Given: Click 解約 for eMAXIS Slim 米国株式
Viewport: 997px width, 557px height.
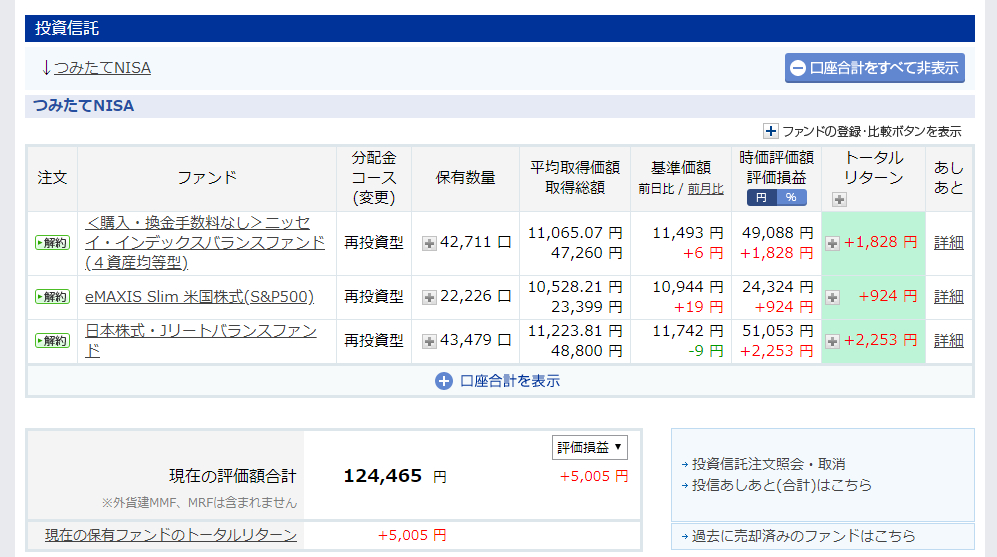Looking at the screenshot, I should click(52, 297).
